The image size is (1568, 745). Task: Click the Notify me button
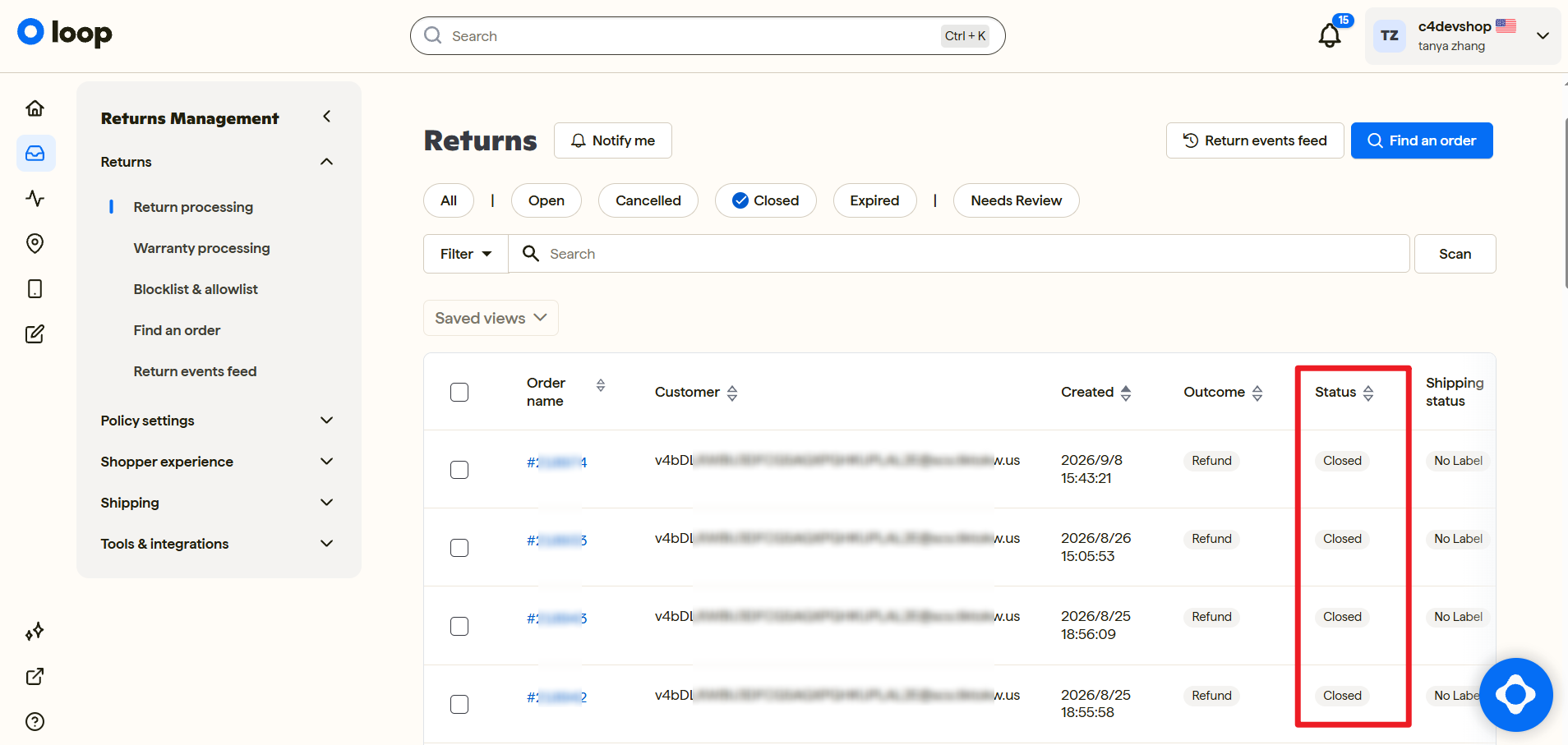(613, 140)
